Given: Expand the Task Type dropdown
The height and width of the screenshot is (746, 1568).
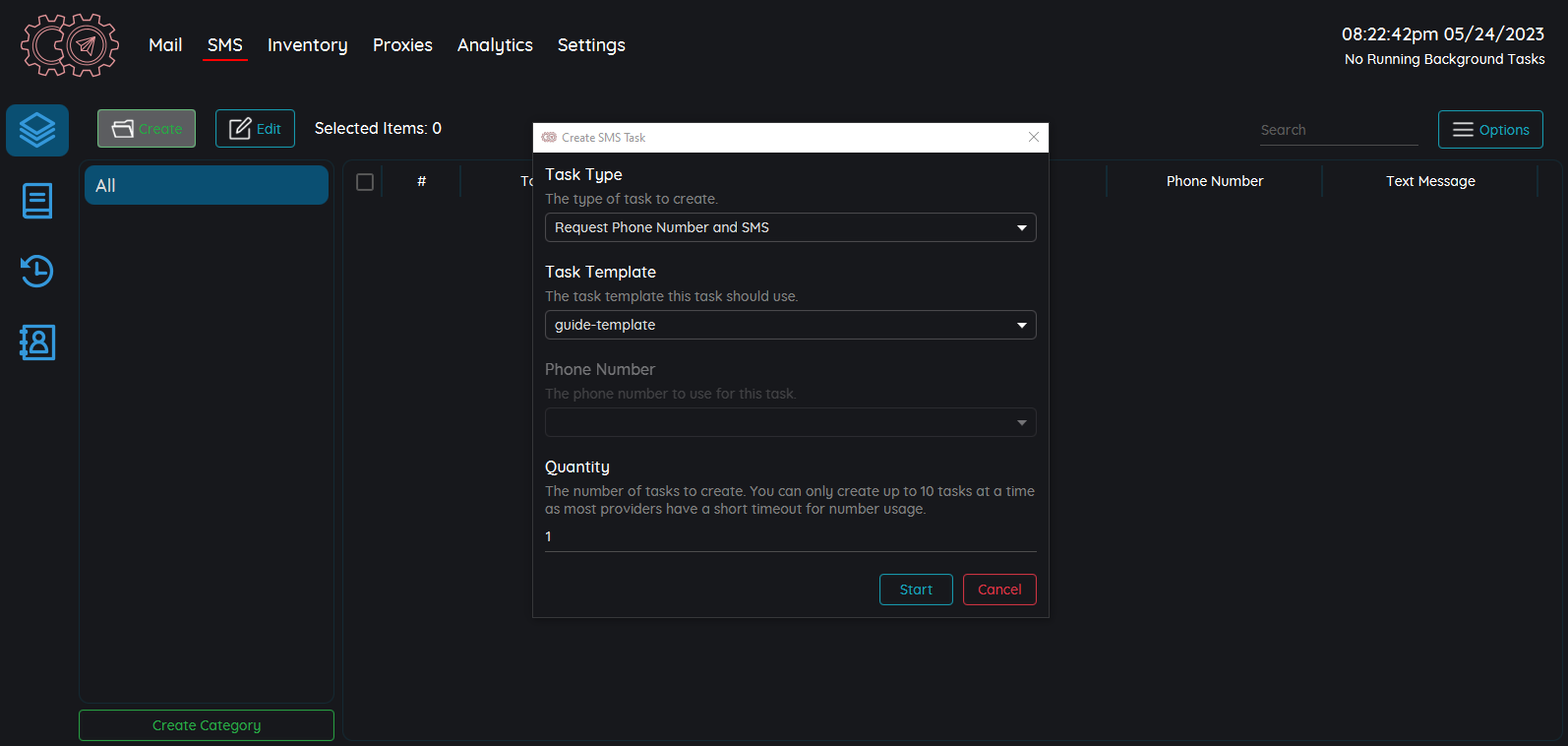Looking at the screenshot, I should (x=790, y=227).
